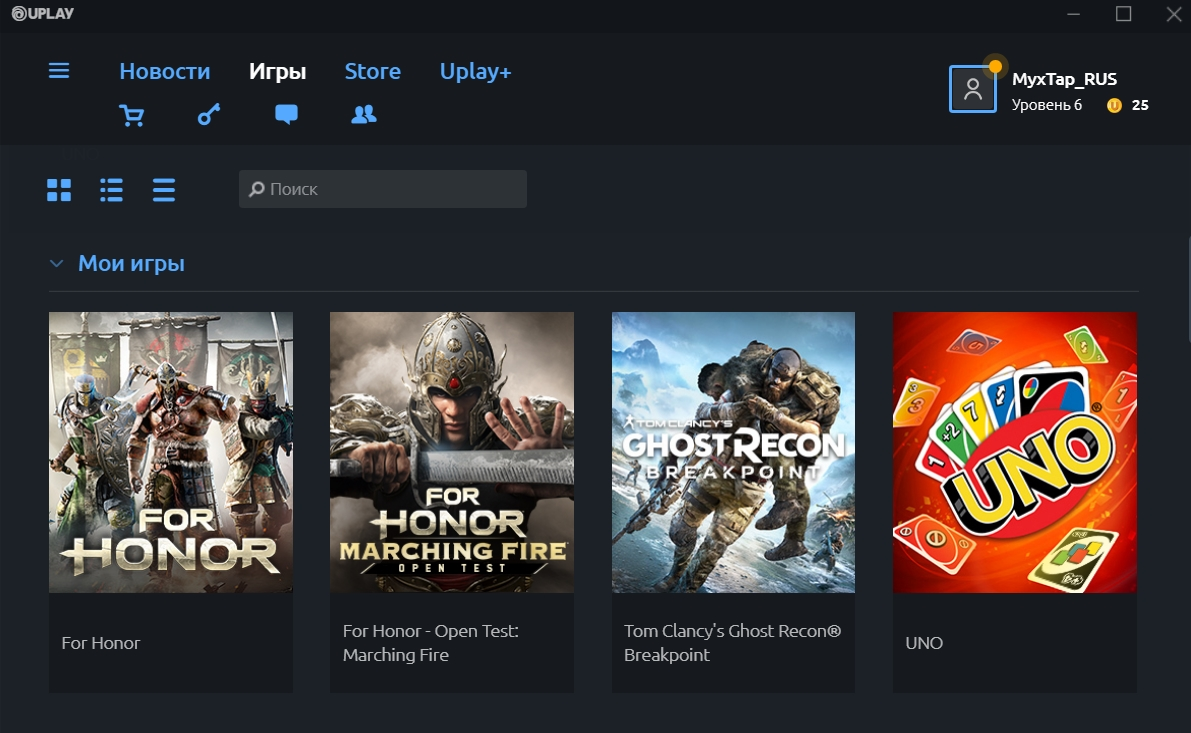Collapse the Мои игры section chevron

[x=56, y=264]
